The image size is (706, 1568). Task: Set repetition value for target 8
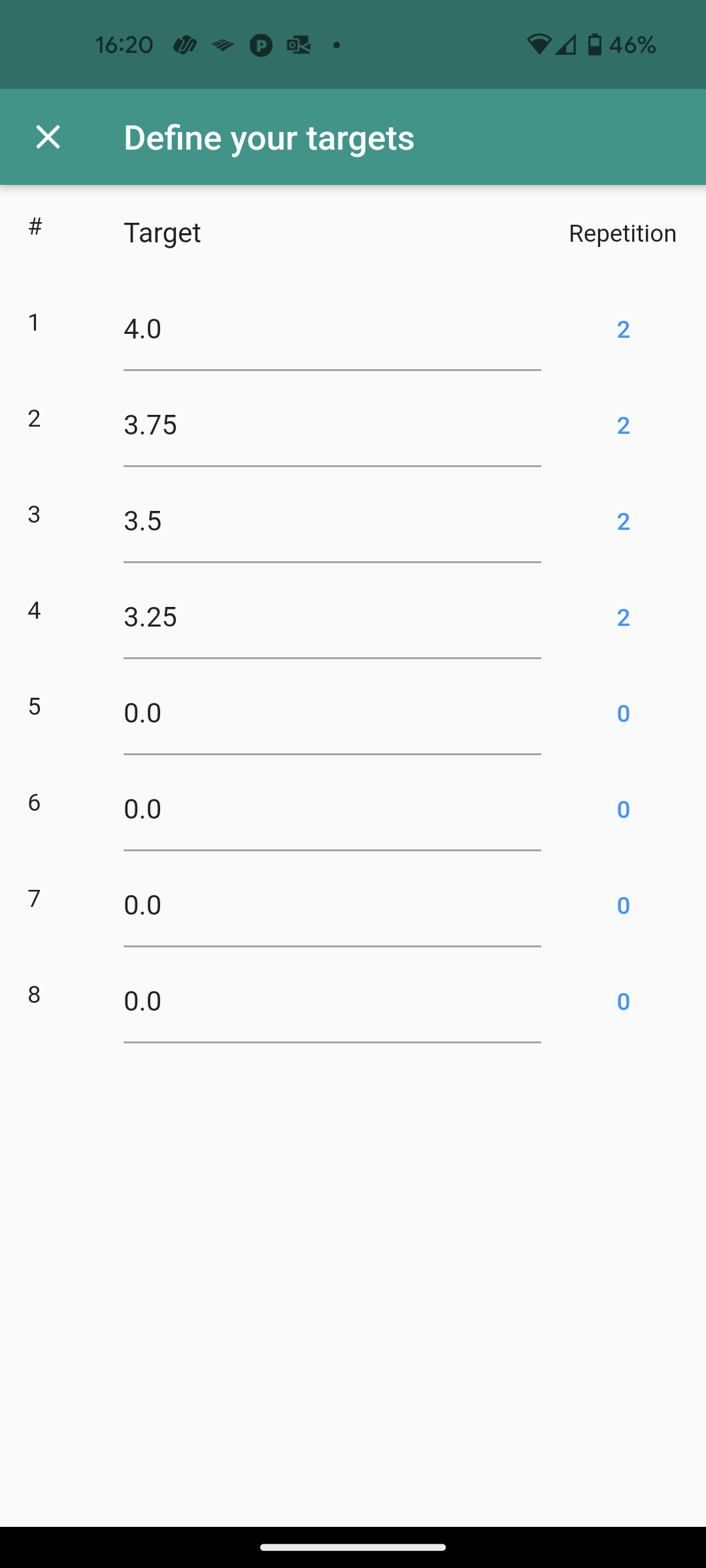(x=623, y=1002)
